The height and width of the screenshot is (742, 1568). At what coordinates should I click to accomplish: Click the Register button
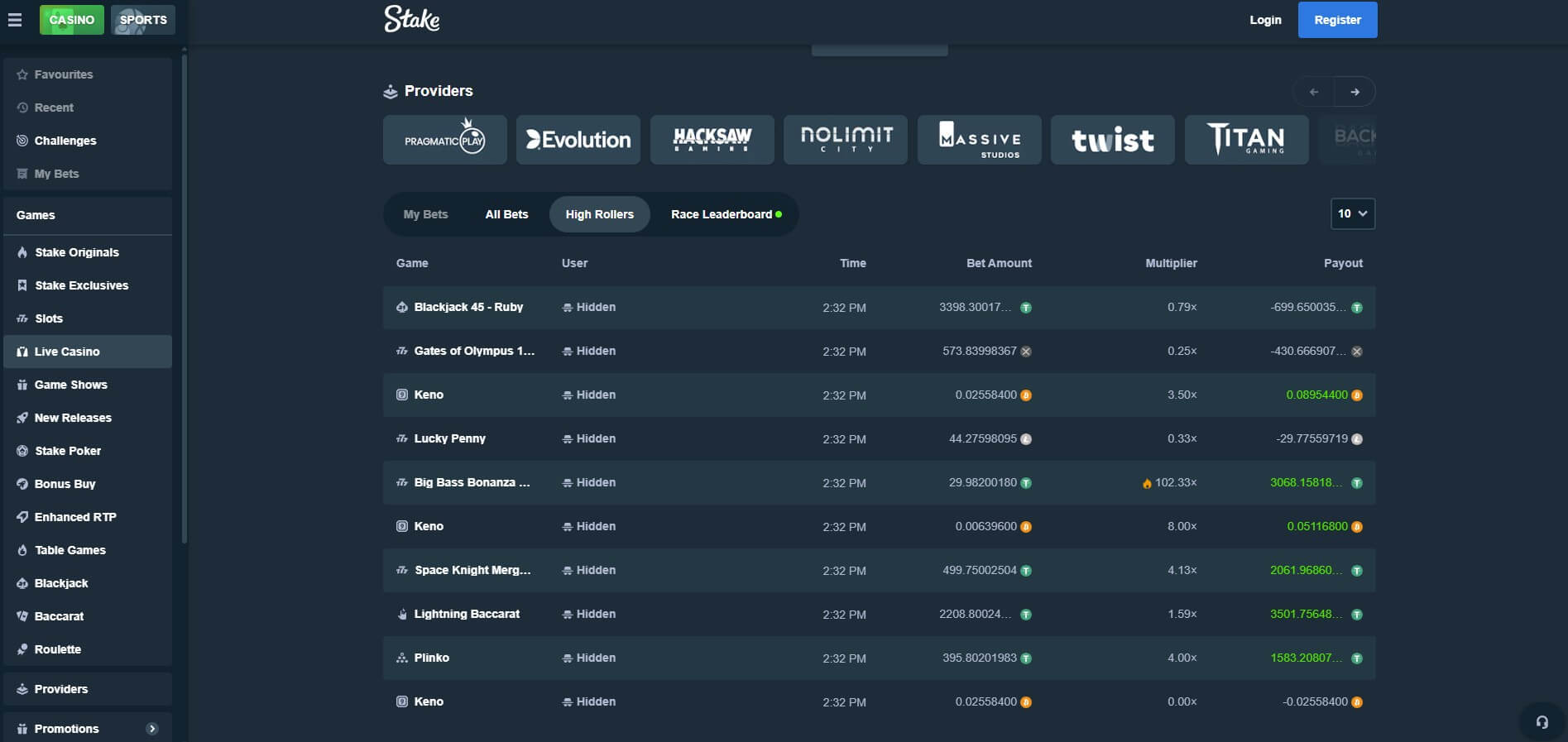(1337, 20)
